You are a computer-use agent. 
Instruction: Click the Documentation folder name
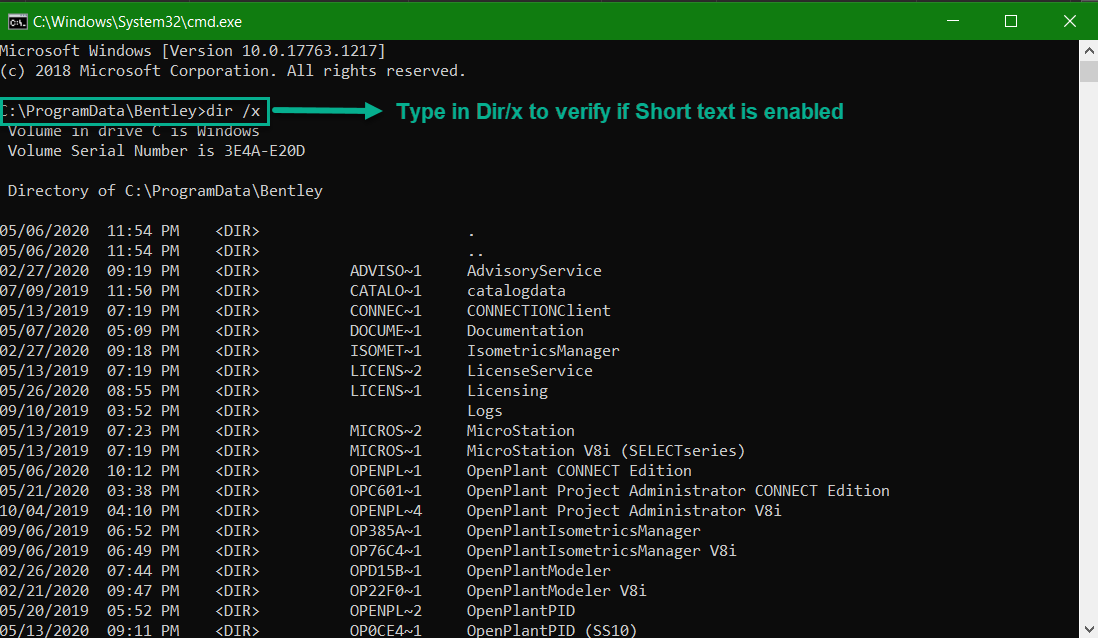click(525, 331)
